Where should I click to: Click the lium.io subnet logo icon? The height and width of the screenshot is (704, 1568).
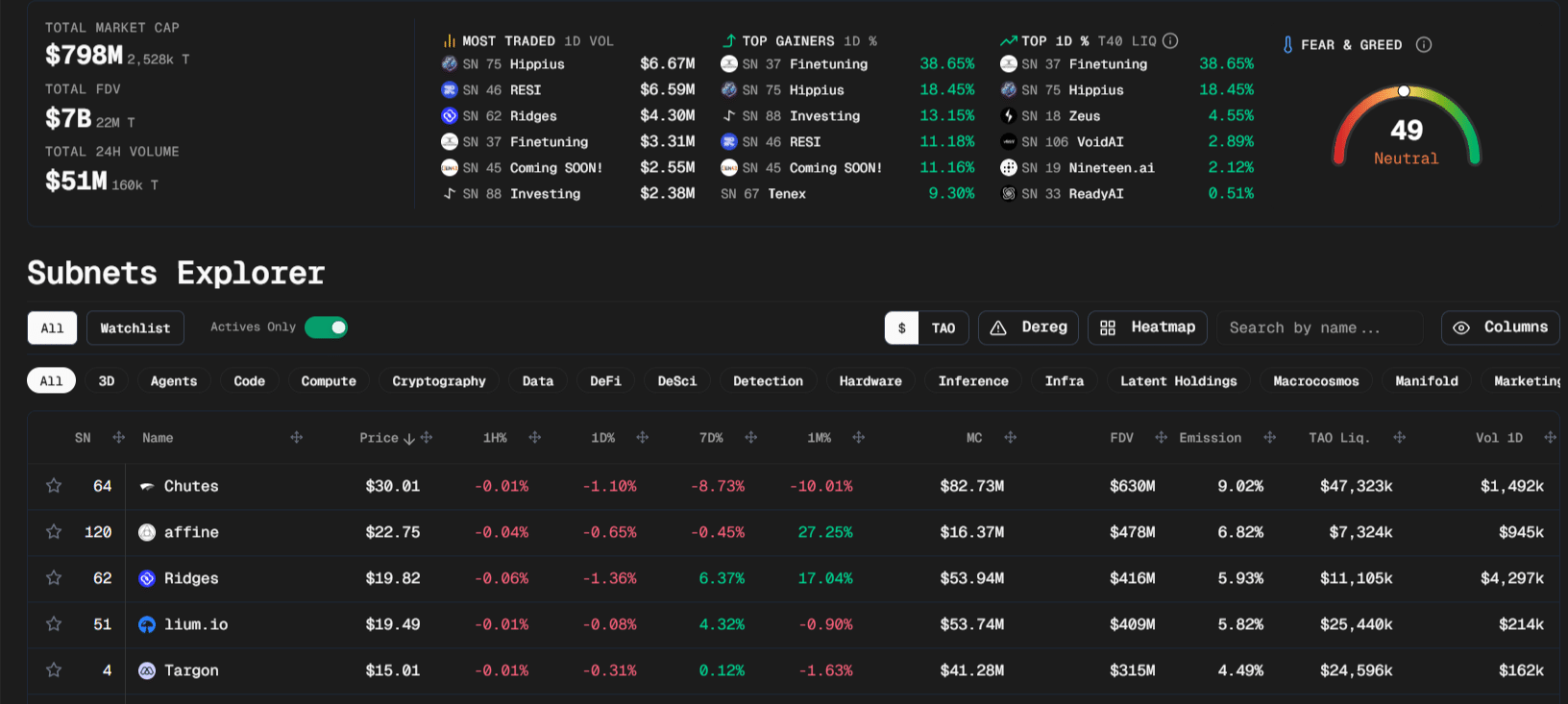click(x=147, y=624)
